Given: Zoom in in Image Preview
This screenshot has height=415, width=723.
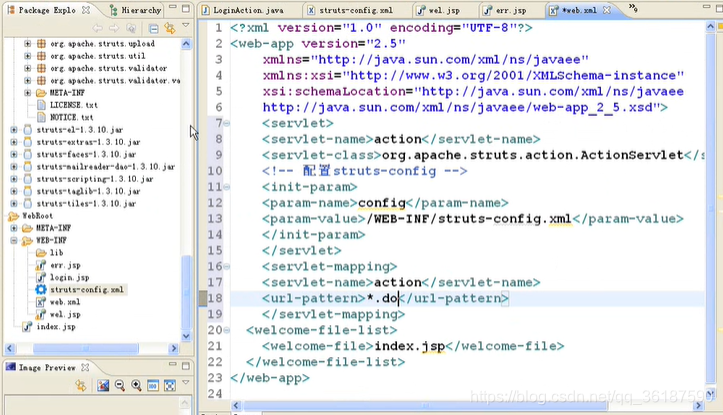Looking at the screenshot, I should pyautogui.click(x=136, y=385).
